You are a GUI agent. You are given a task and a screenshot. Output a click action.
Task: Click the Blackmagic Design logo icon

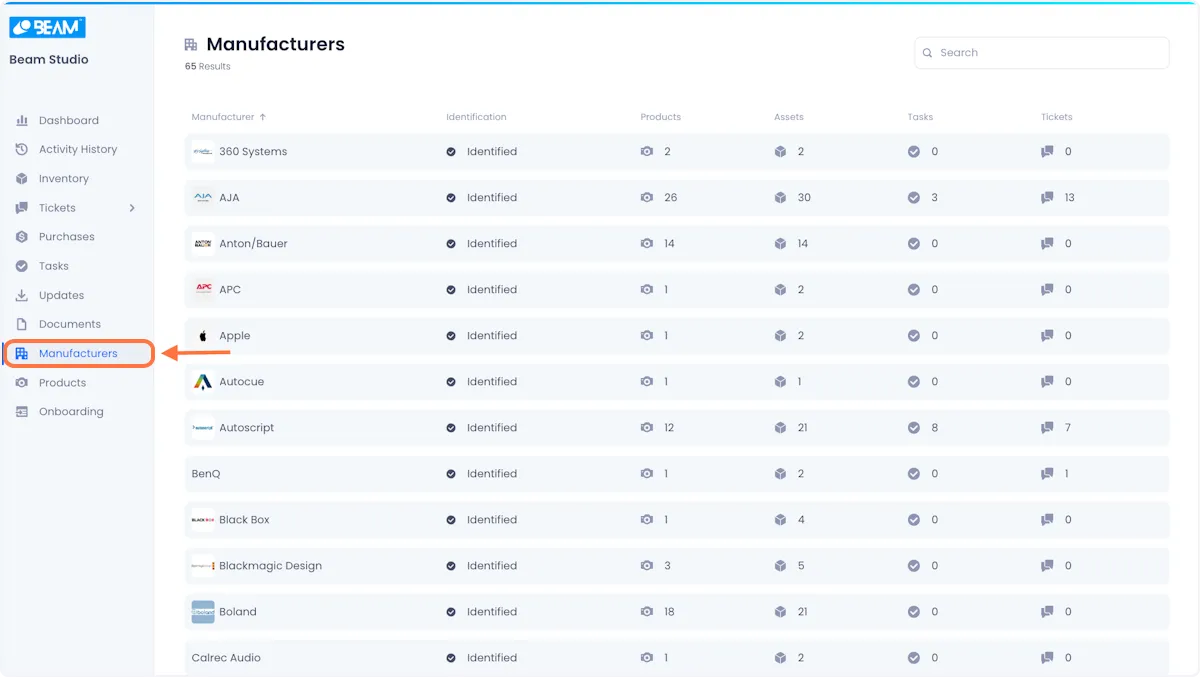[203, 566]
